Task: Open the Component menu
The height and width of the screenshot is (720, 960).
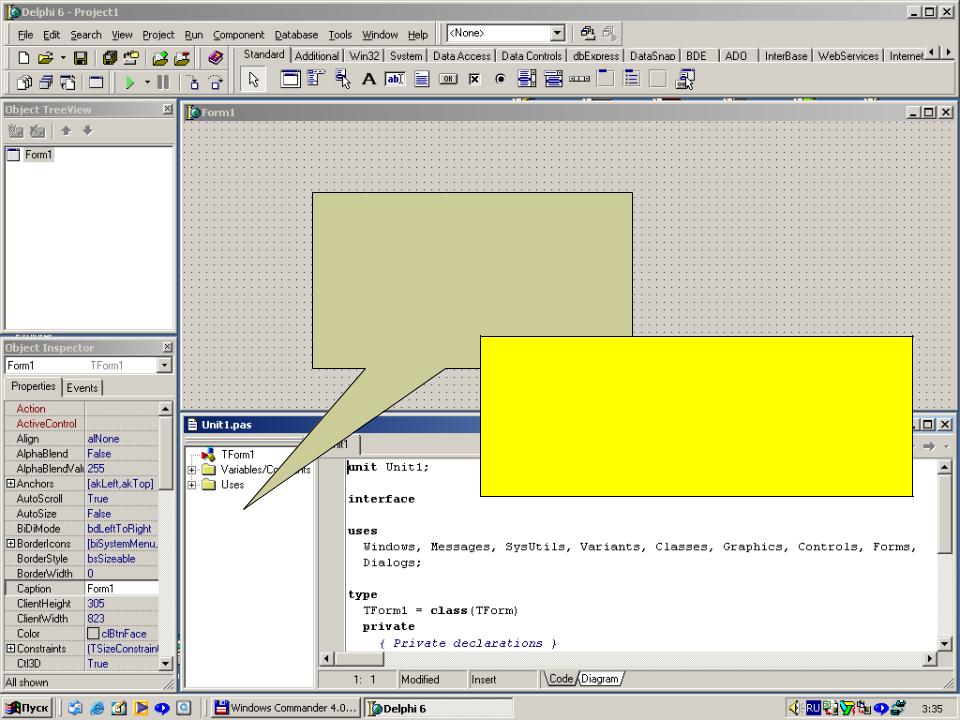Action: (x=239, y=35)
